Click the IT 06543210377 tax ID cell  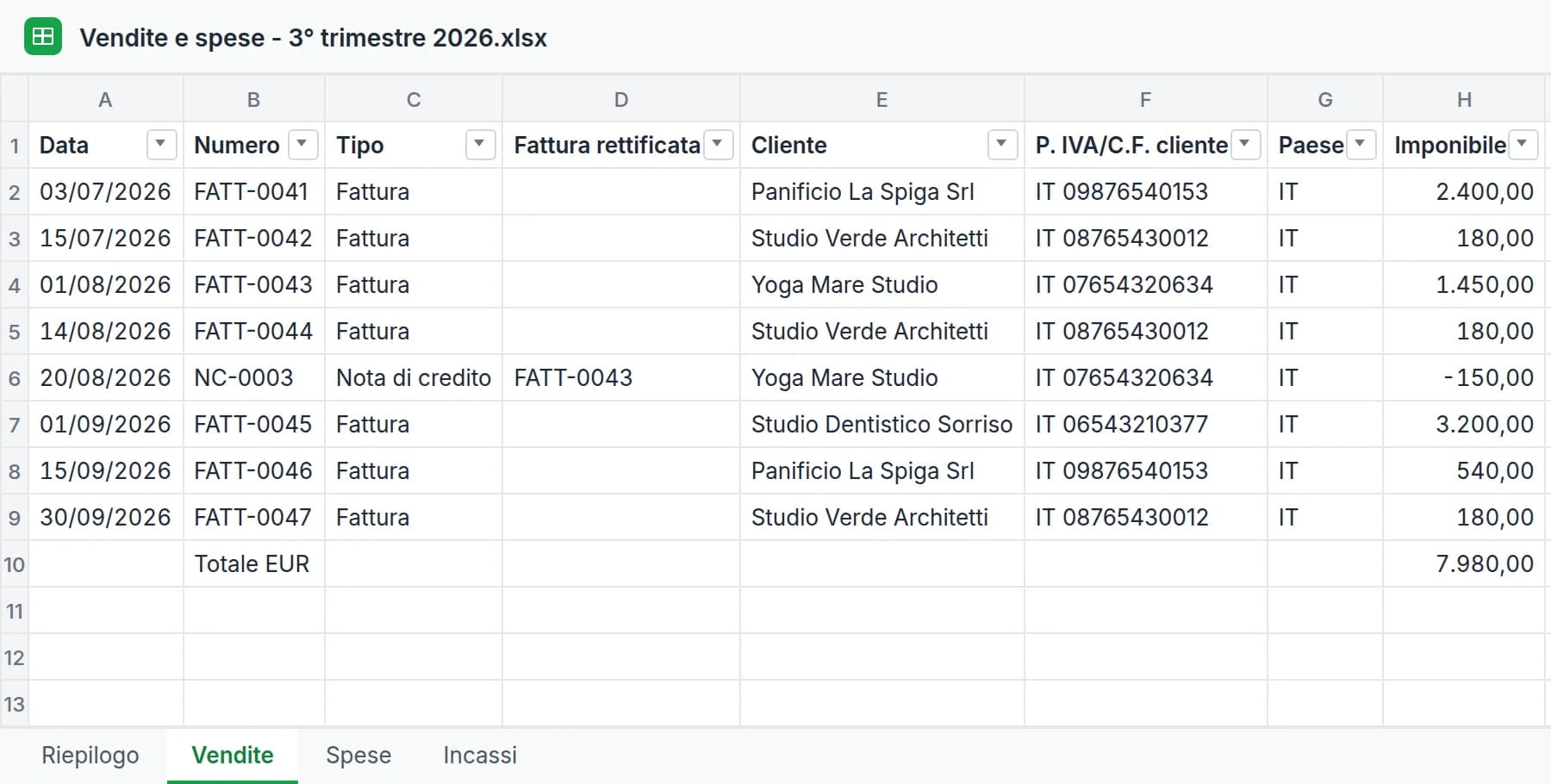[x=1146, y=424]
